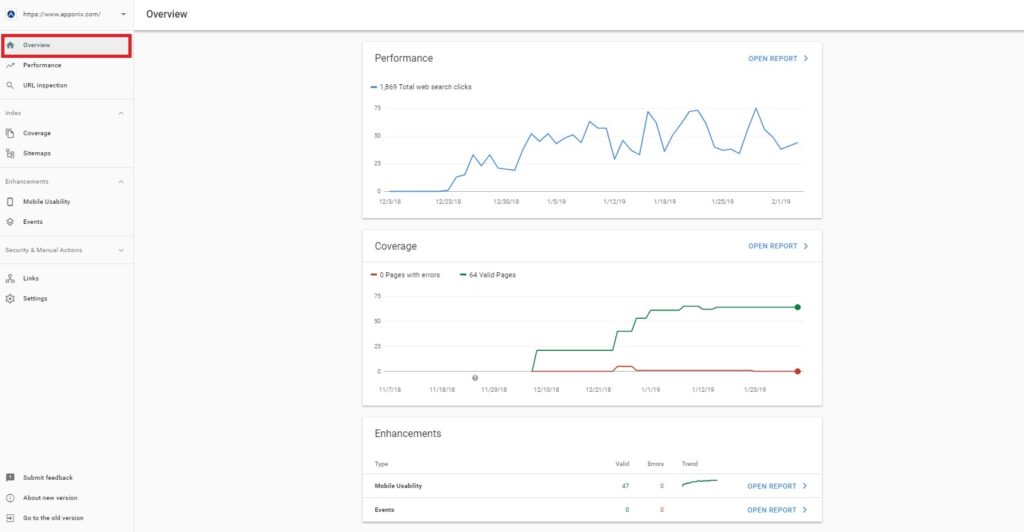Image resolution: width=1024 pixels, height=532 pixels.
Task: Click the Coverage pages icon
Action: click(x=10, y=133)
